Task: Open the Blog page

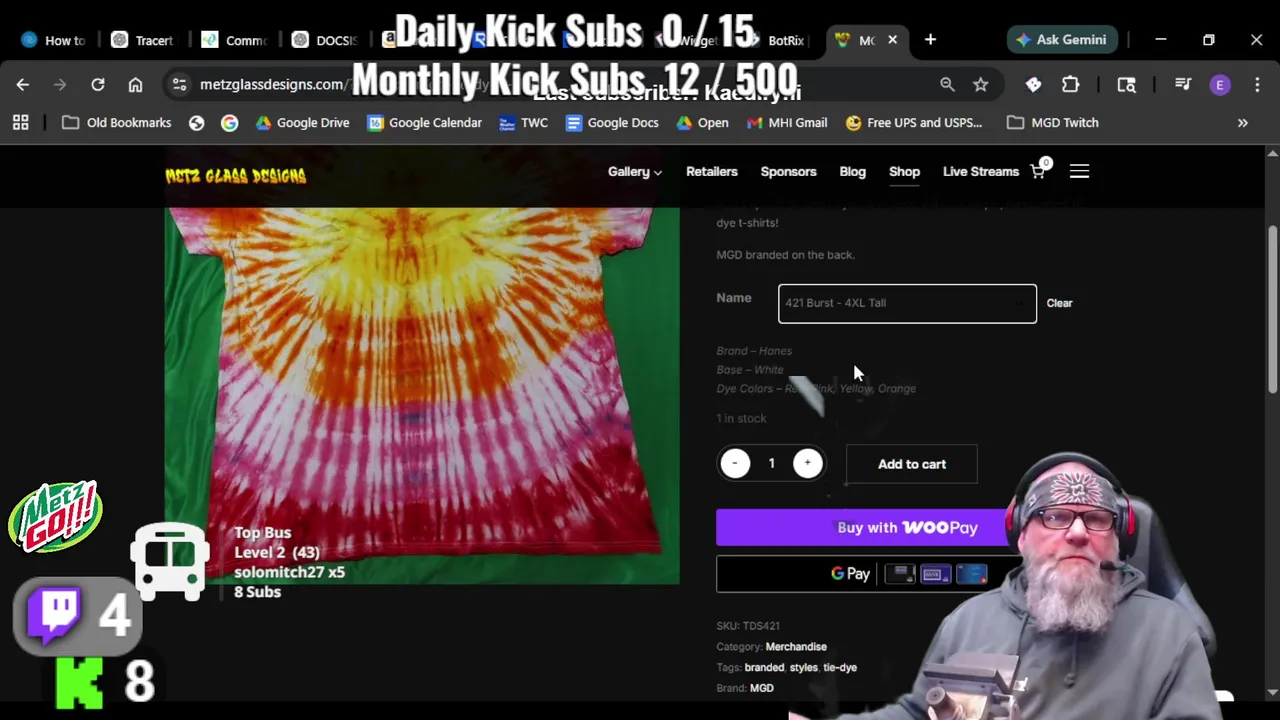Action: (853, 172)
